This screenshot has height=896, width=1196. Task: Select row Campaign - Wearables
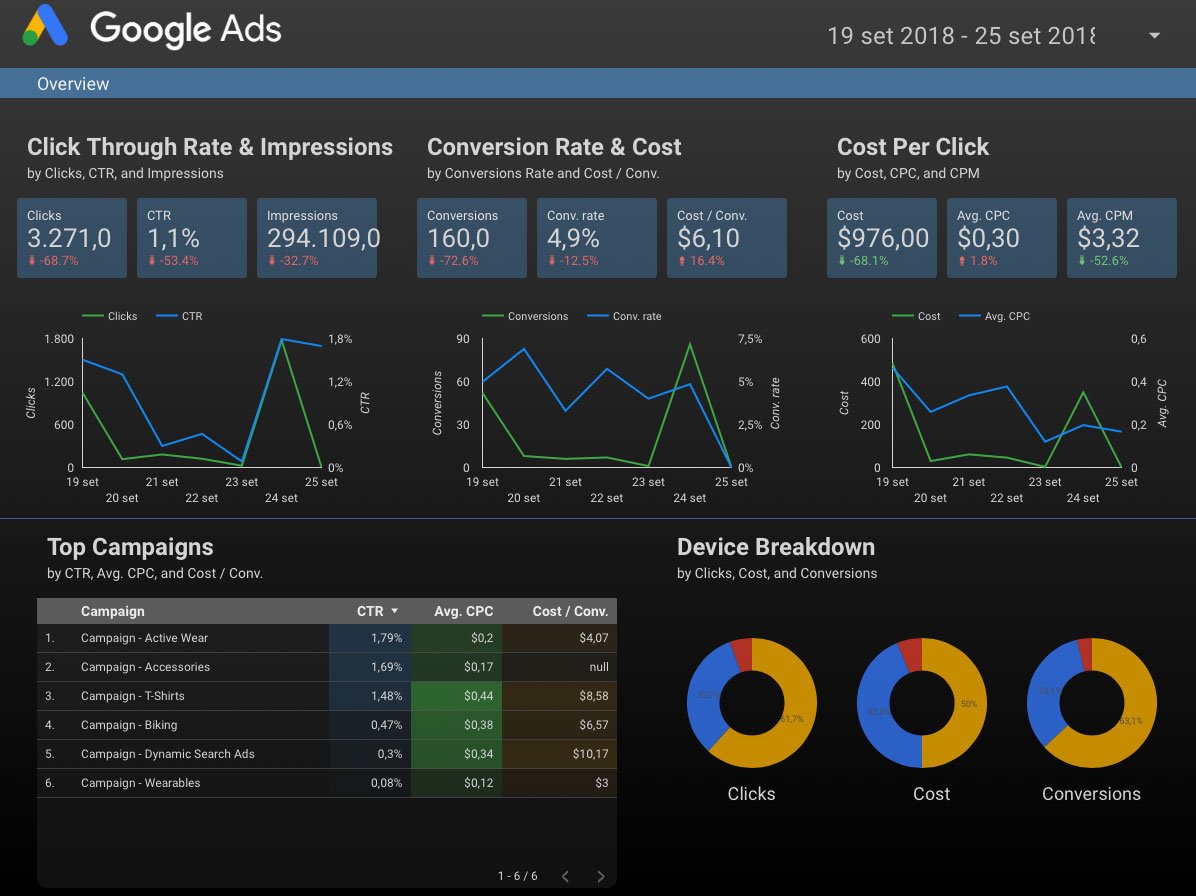[326, 782]
